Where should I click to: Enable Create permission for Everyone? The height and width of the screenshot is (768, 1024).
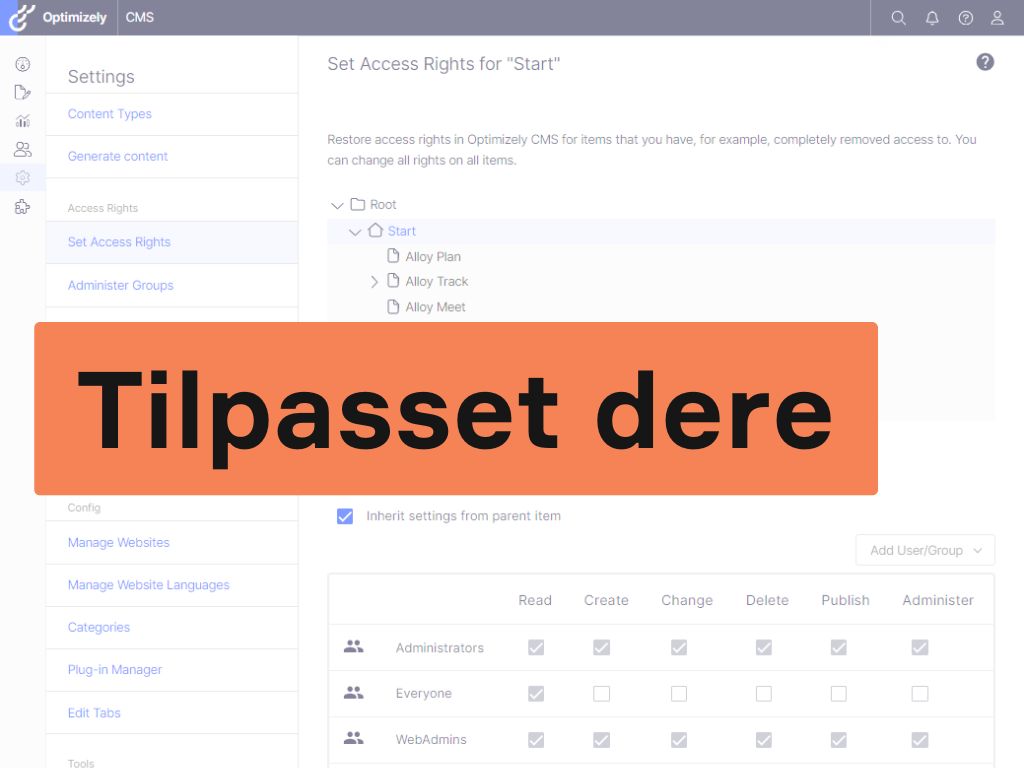tap(601, 694)
